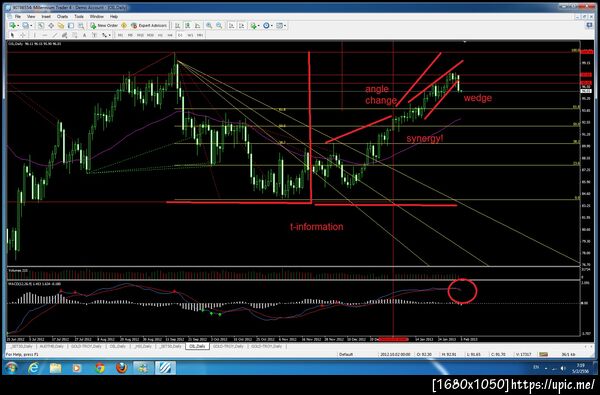Switch timeframe to MN
The image size is (600, 395).
pyautogui.click(x=200, y=35)
